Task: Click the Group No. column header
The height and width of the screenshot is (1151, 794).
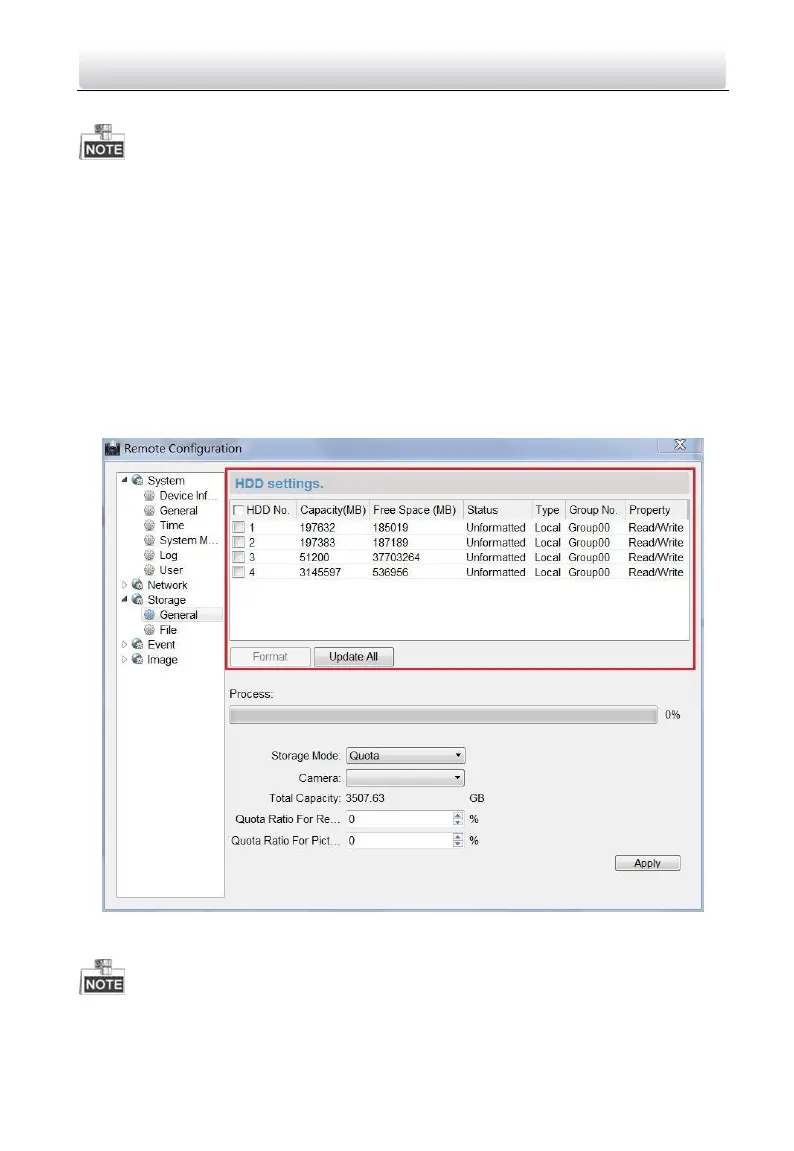Action: [593, 510]
